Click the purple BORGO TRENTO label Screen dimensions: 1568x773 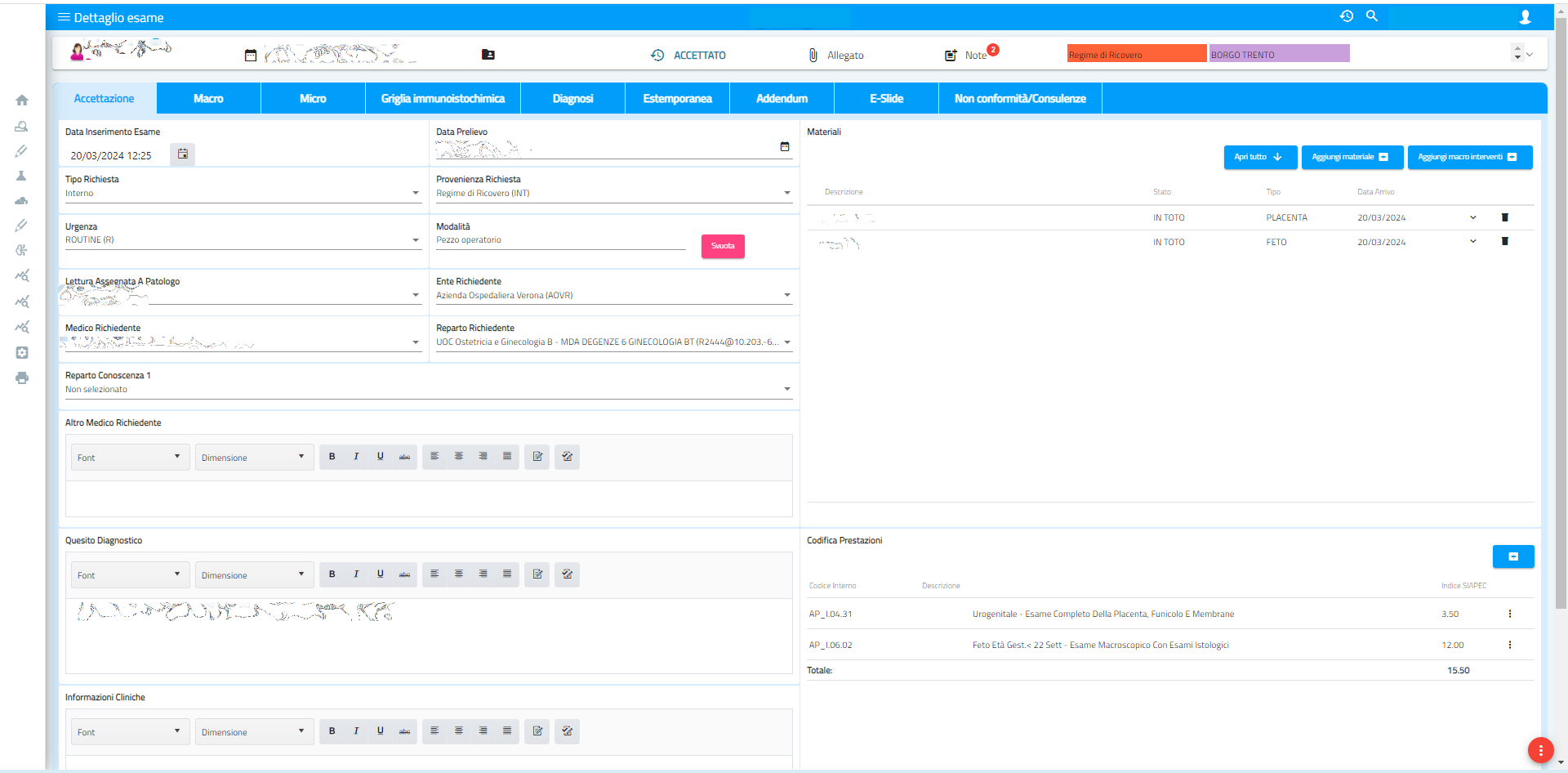coord(1279,54)
